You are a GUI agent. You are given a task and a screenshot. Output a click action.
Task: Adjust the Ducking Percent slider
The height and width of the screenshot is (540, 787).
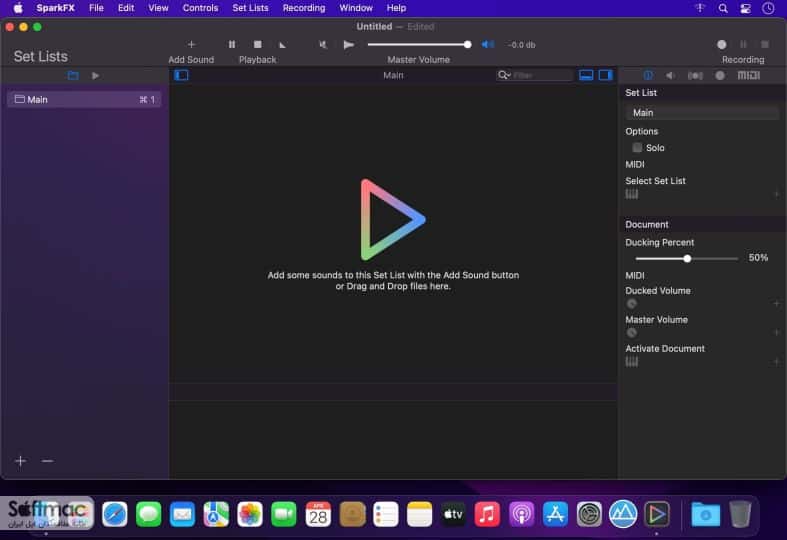point(687,258)
